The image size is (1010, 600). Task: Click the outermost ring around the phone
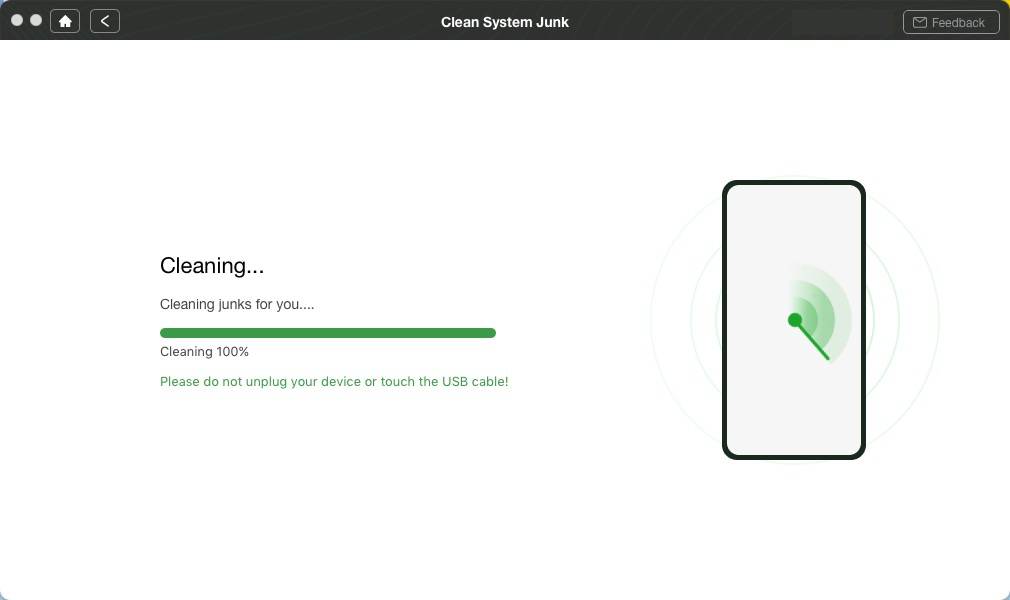[x=652, y=320]
